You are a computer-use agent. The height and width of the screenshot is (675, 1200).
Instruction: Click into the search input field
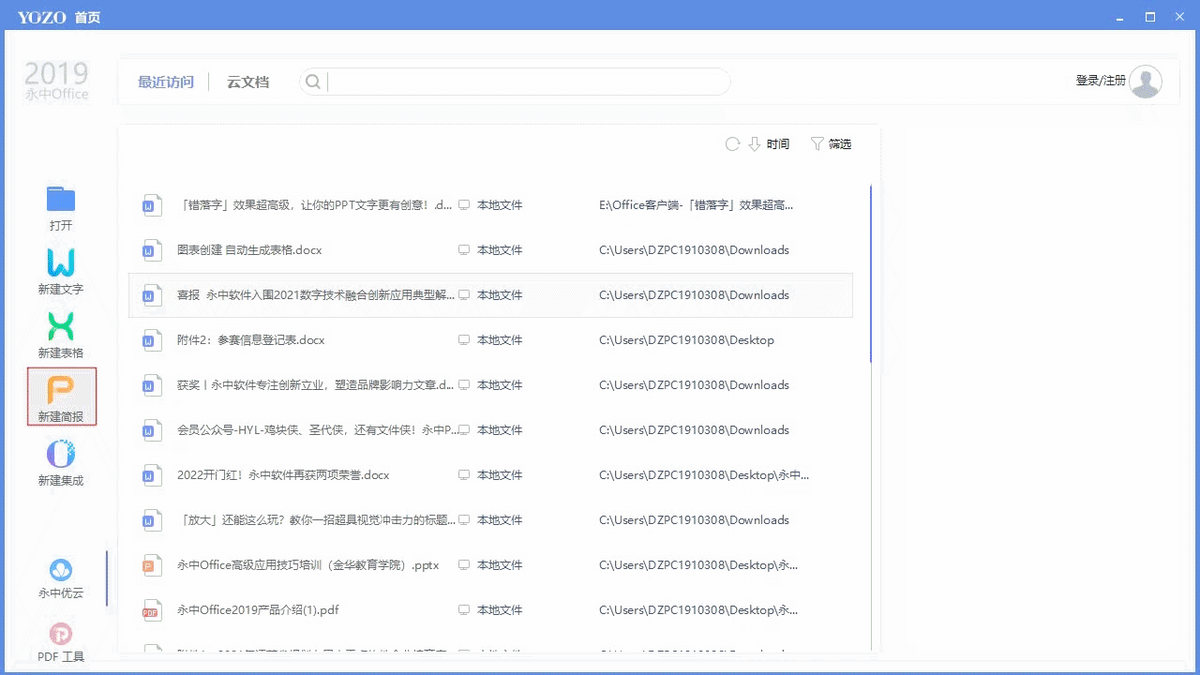coord(528,82)
